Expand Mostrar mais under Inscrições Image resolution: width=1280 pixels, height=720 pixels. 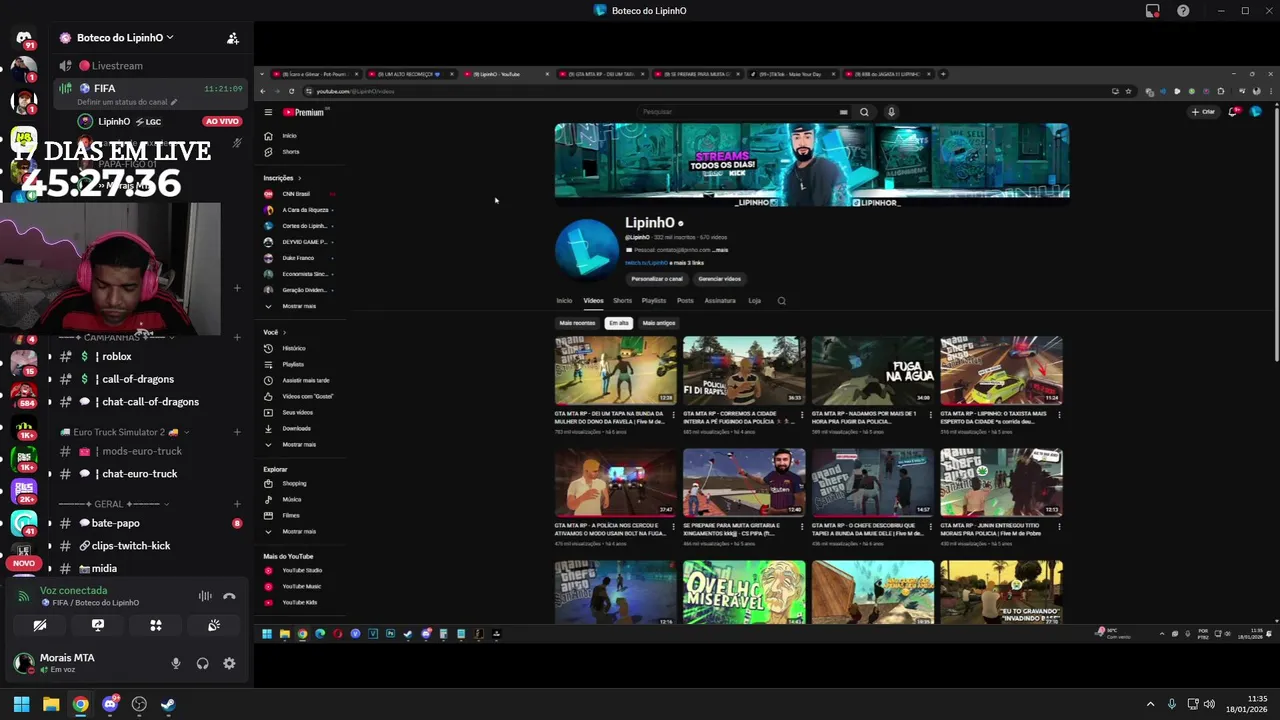tap(299, 306)
